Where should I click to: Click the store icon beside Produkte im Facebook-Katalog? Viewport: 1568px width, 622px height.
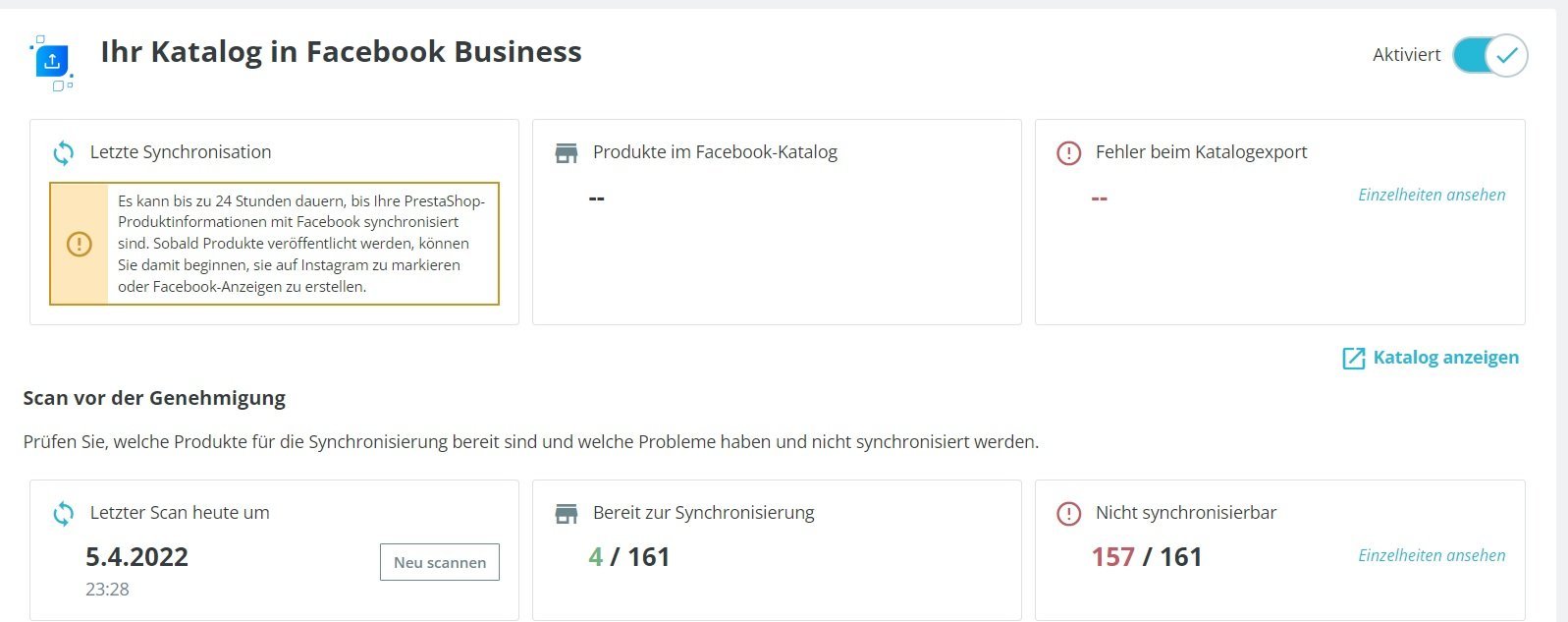point(567,153)
